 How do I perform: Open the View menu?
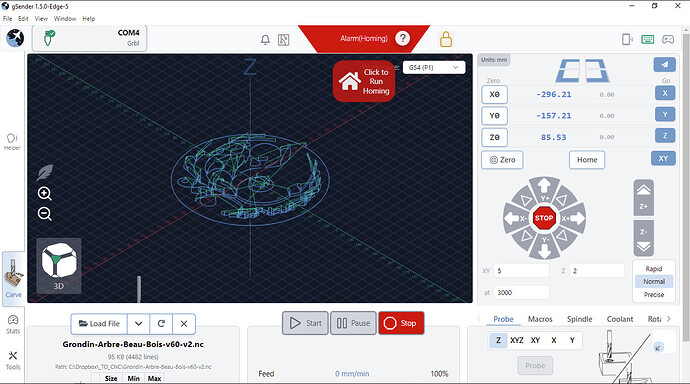click(41, 18)
